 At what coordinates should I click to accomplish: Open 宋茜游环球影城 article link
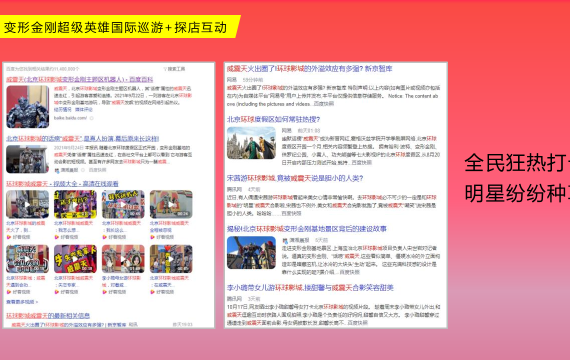[x=295, y=178]
